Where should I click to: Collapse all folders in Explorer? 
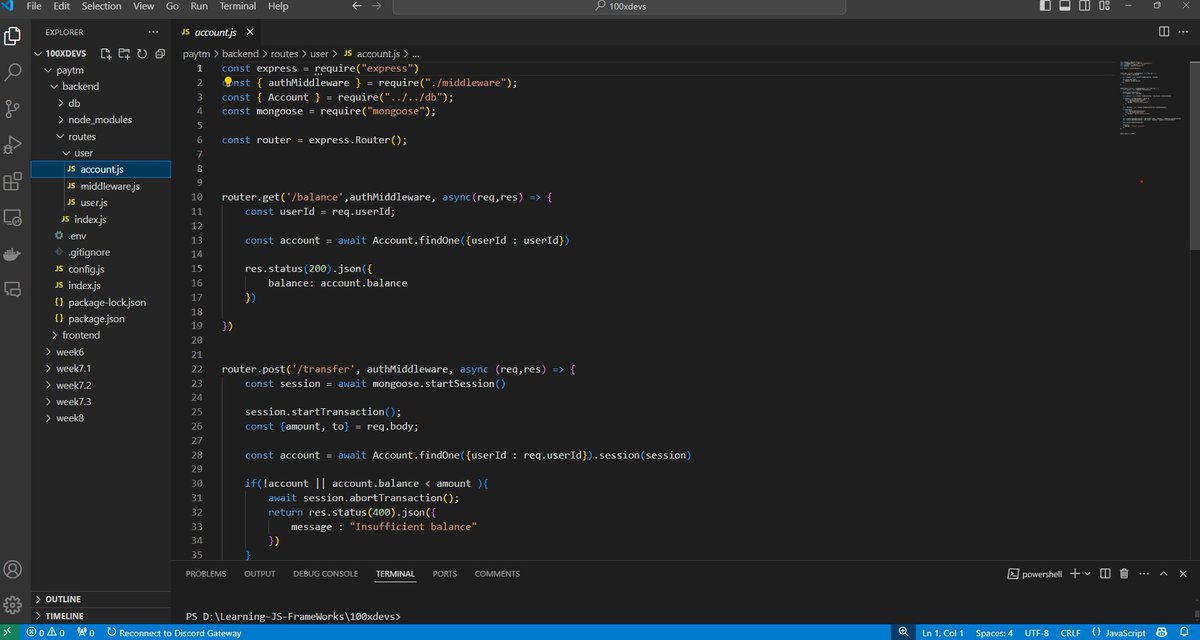158,53
